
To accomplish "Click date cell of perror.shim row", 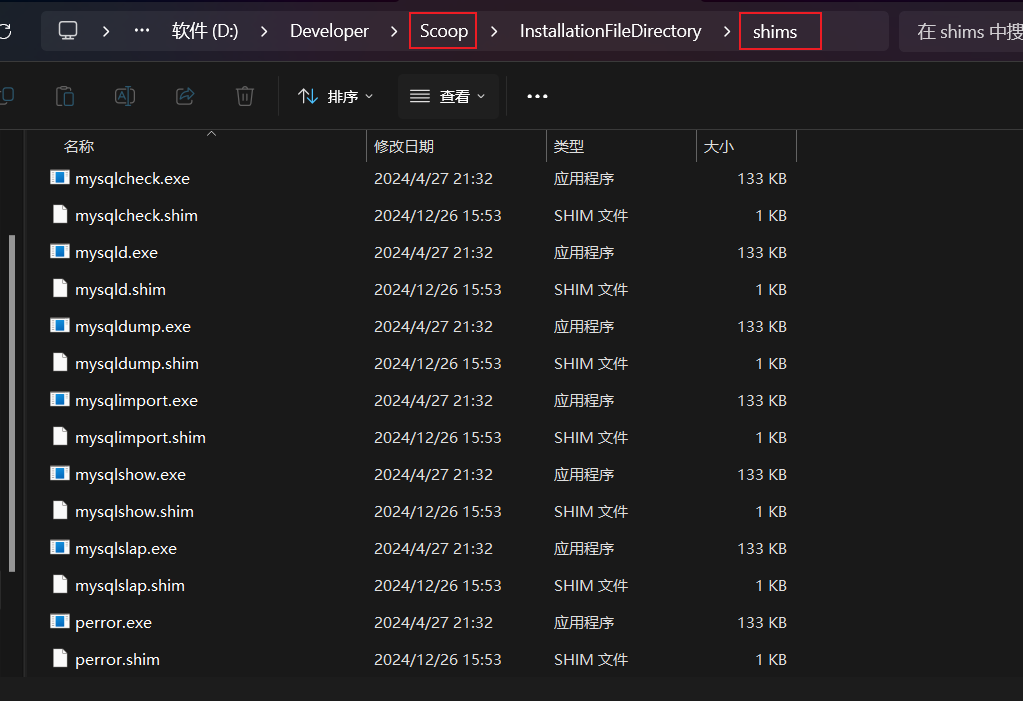I will 438,659.
